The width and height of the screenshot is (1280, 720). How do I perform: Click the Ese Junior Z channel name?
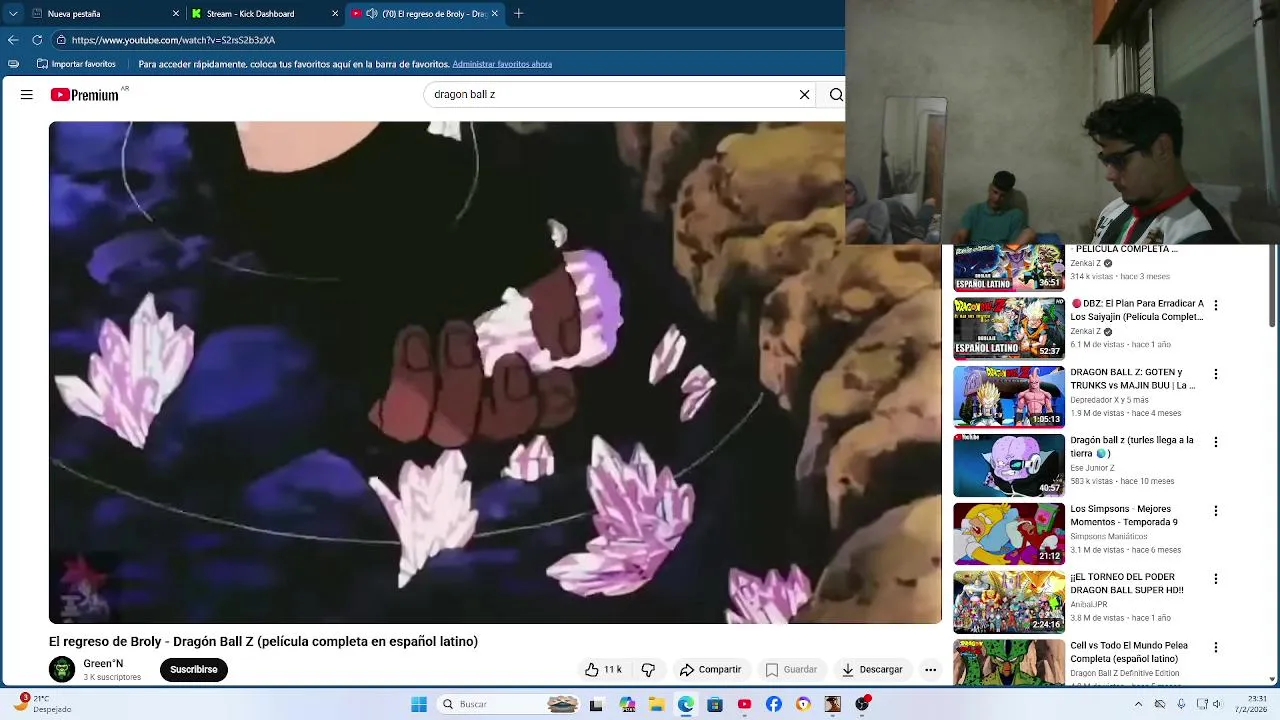tap(1092, 468)
